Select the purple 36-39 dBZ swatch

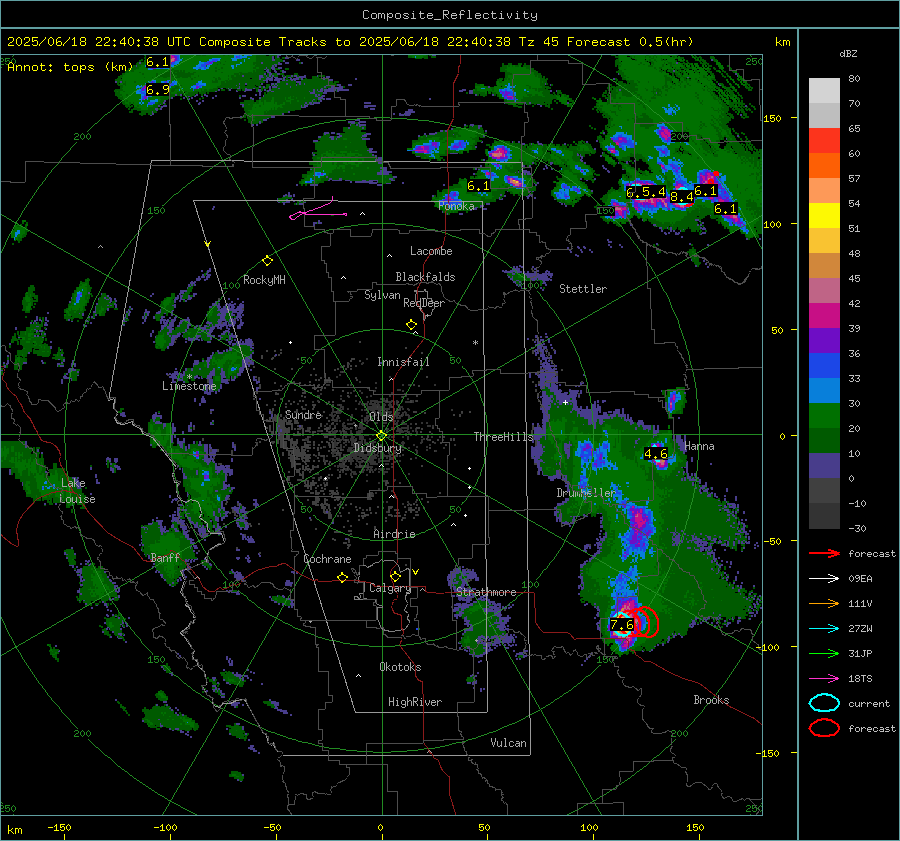pyautogui.click(x=824, y=341)
